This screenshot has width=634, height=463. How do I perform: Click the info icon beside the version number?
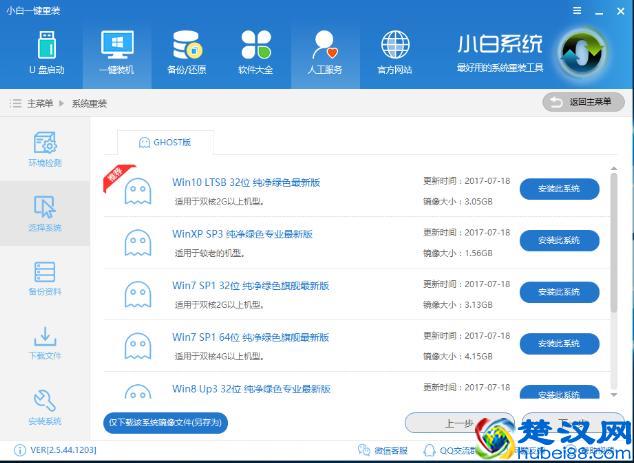pyautogui.click(x=19, y=450)
